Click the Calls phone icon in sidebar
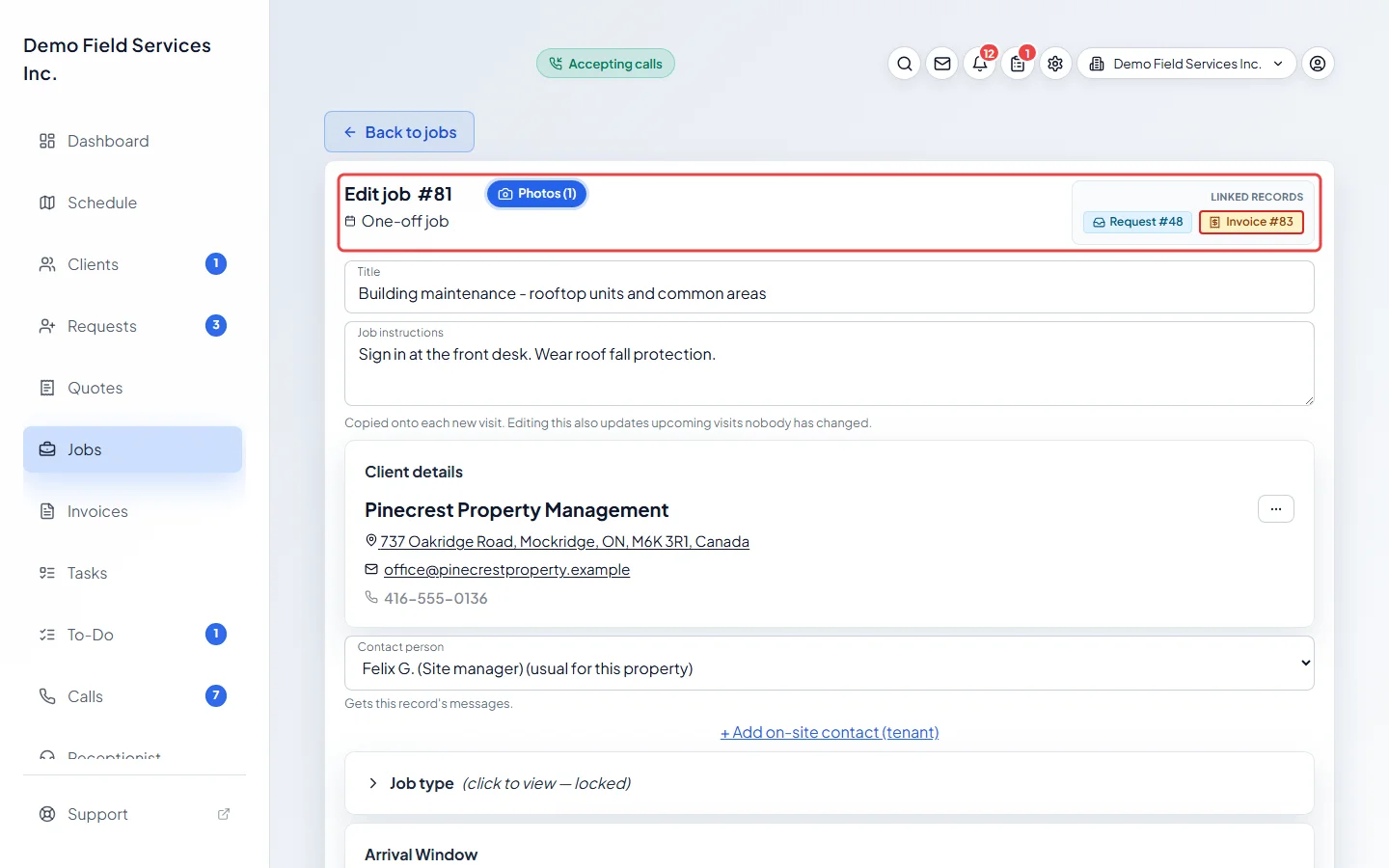Image resolution: width=1389 pixels, height=868 pixels. [x=47, y=696]
